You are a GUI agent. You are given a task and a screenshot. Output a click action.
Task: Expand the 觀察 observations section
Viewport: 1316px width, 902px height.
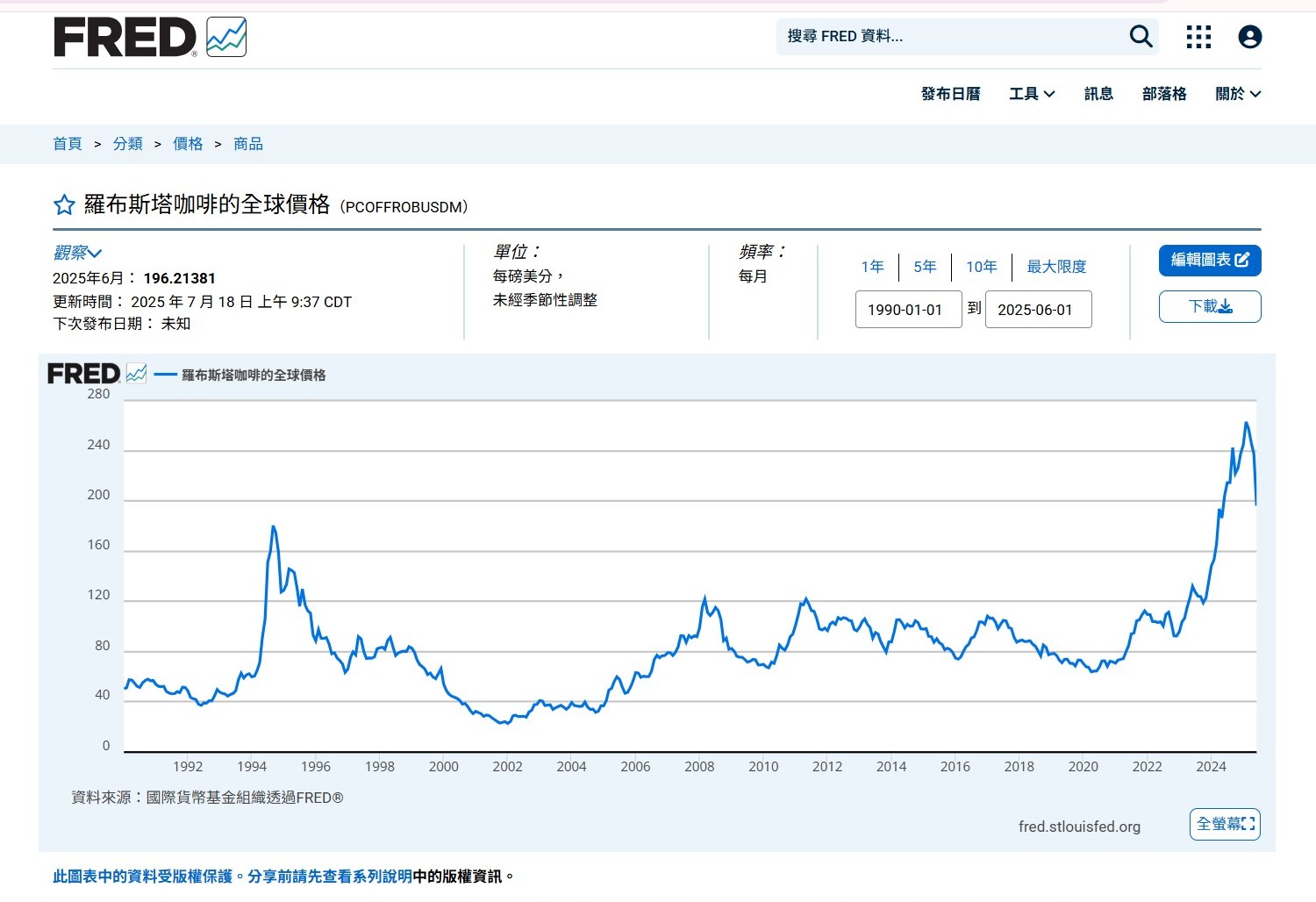(x=77, y=254)
